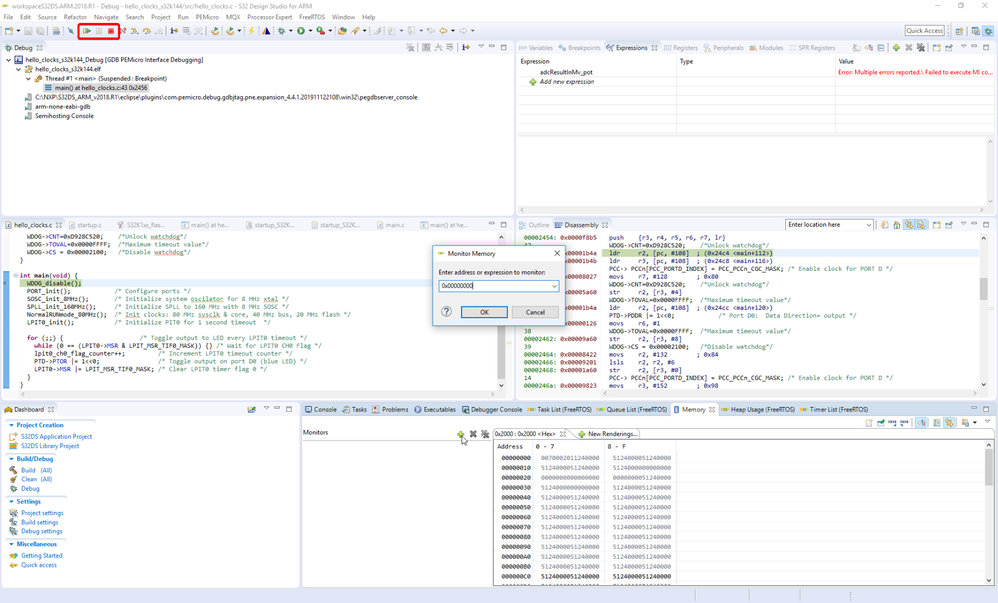Image resolution: width=998 pixels, height=603 pixels.
Task: Click Cancel in Monitor Memory dialog
Action: tap(535, 312)
